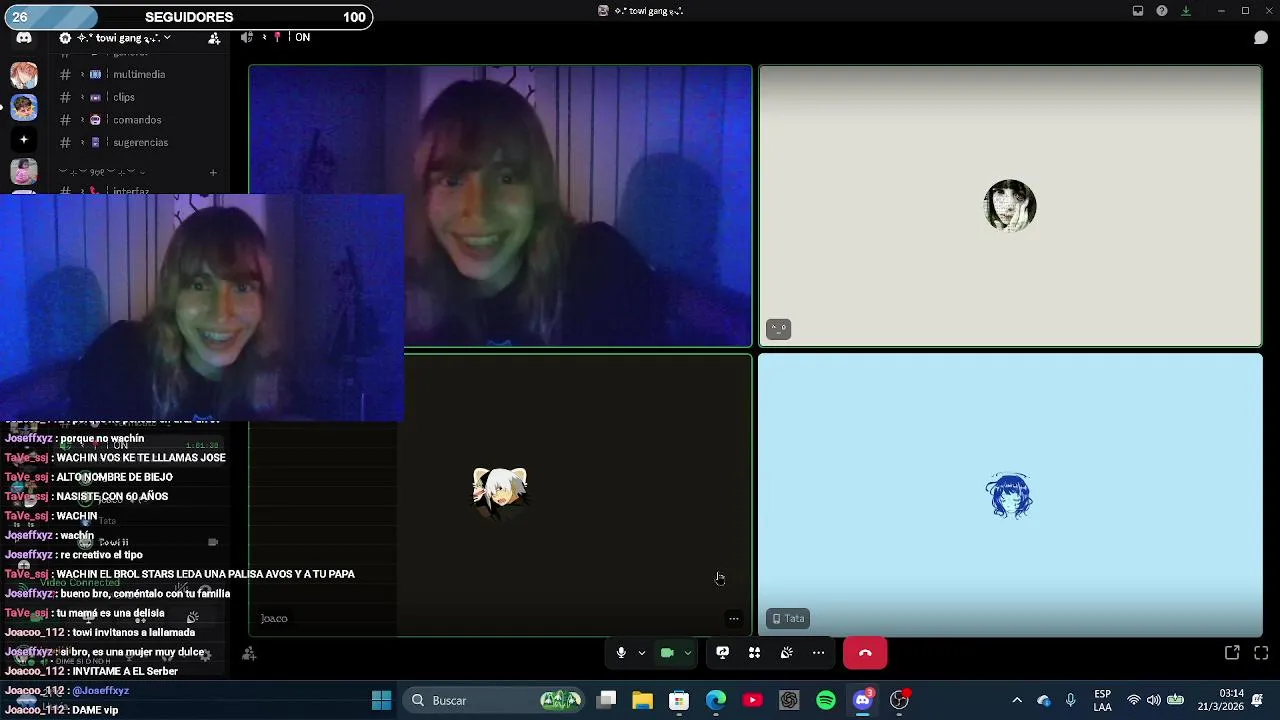Click chat message 'DAME vip'
1280x720 pixels.
coord(95,711)
